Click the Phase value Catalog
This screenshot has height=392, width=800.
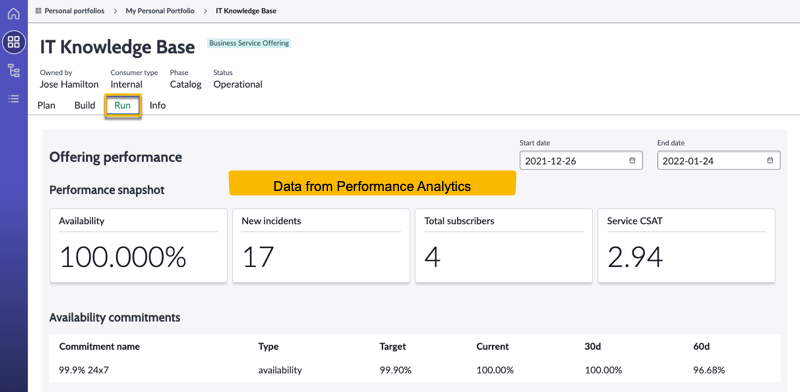[186, 85]
